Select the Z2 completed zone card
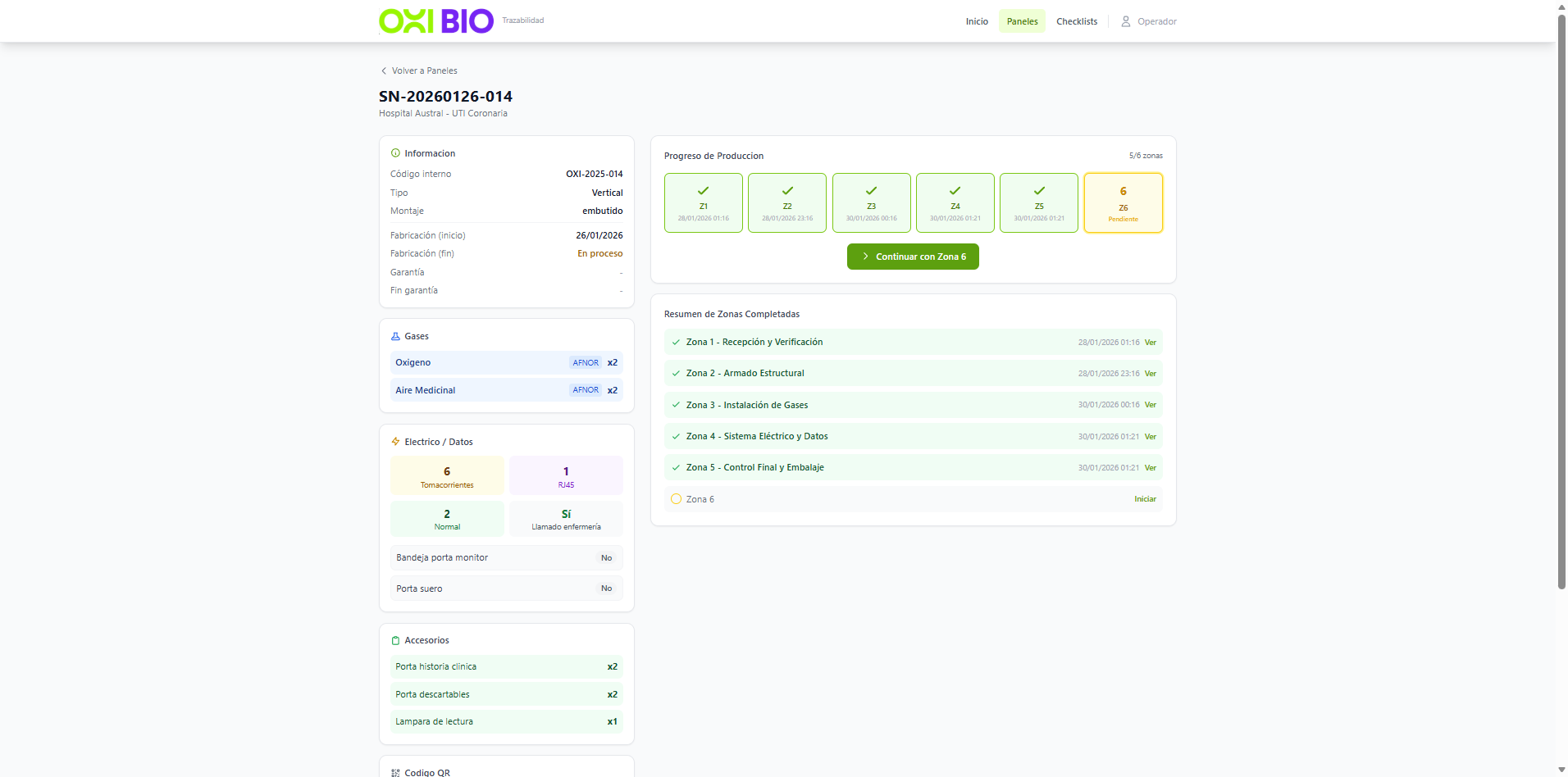The image size is (1568, 777). pos(787,203)
